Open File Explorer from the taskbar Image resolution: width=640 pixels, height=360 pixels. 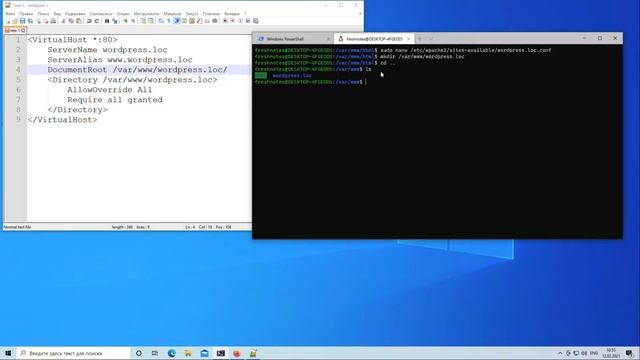[188, 353]
